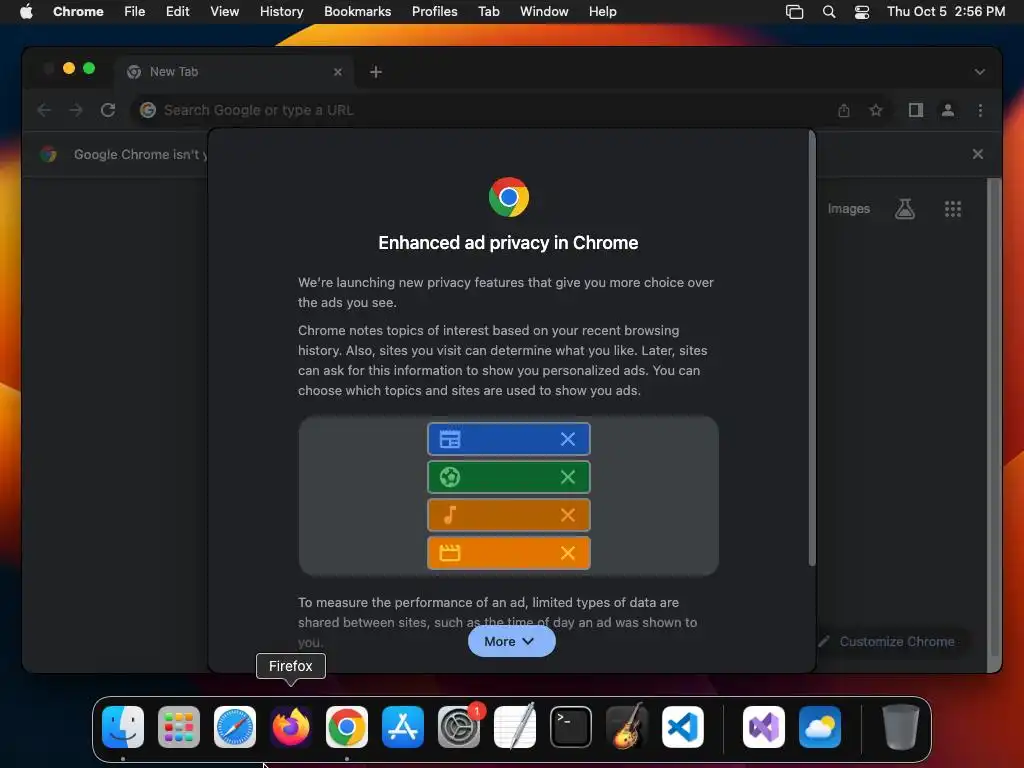The width and height of the screenshot is (1024, 768).
Task: Go forward using the forward arrow
Action: click(x=76, y=110)
